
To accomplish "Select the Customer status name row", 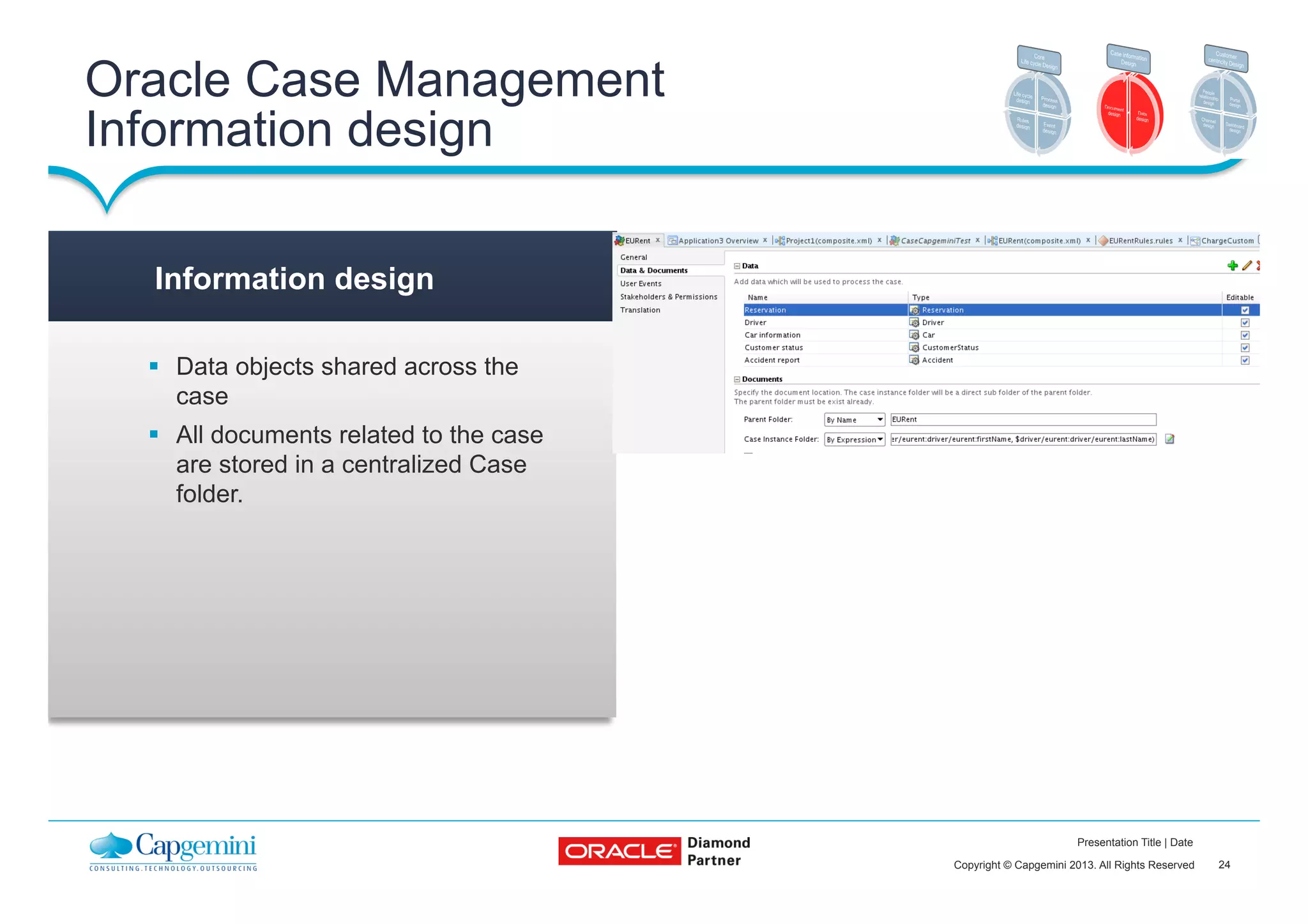I will [x=825, y=347].
